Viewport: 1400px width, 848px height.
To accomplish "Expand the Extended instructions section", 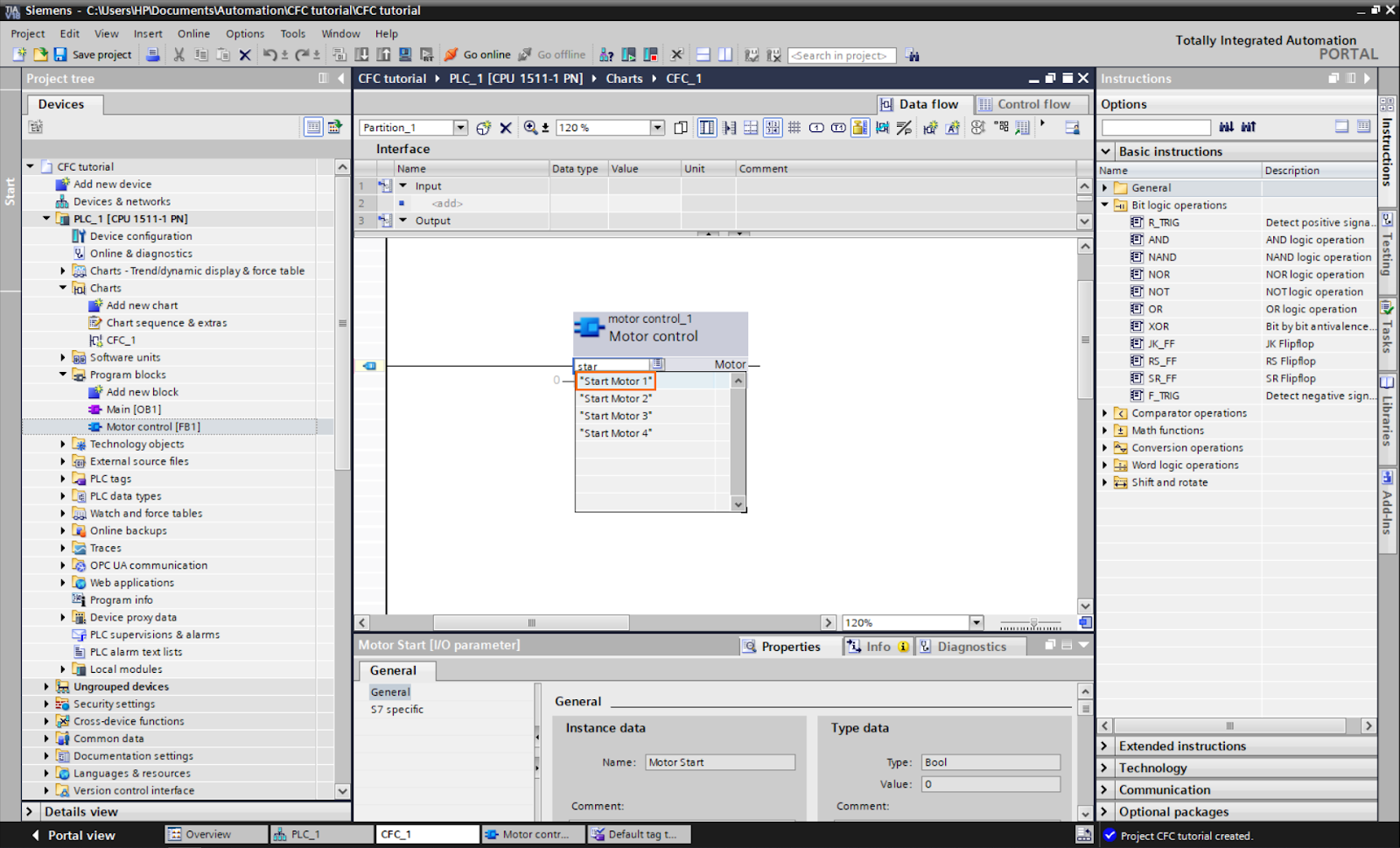I will (x=1105, y=746).
